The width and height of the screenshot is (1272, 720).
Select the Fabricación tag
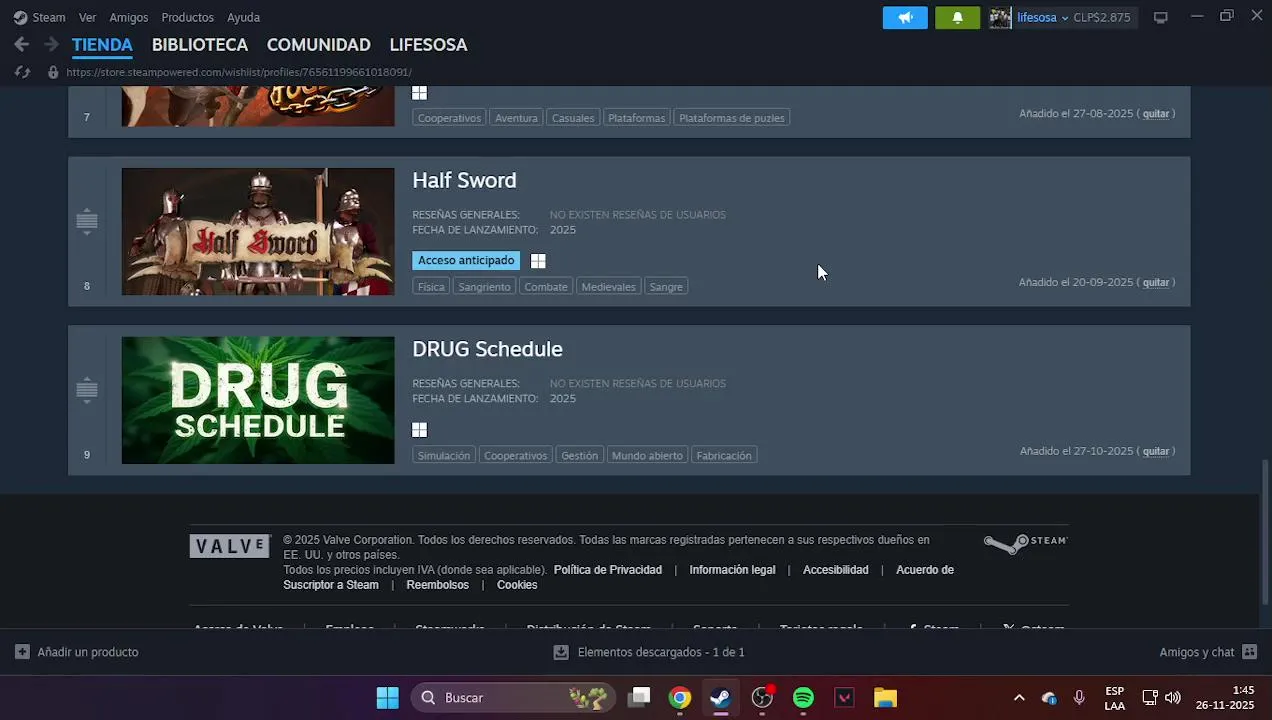724,455
